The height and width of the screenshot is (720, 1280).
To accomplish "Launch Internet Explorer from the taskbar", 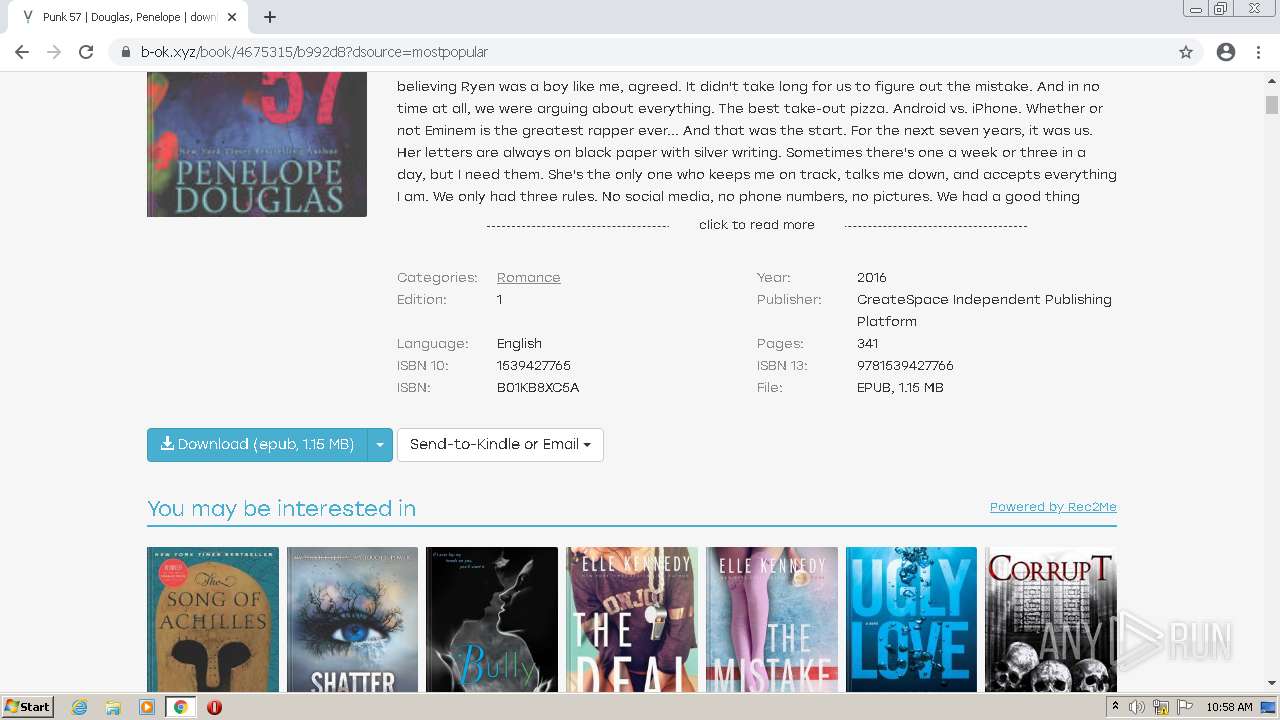I will (80, 707).
